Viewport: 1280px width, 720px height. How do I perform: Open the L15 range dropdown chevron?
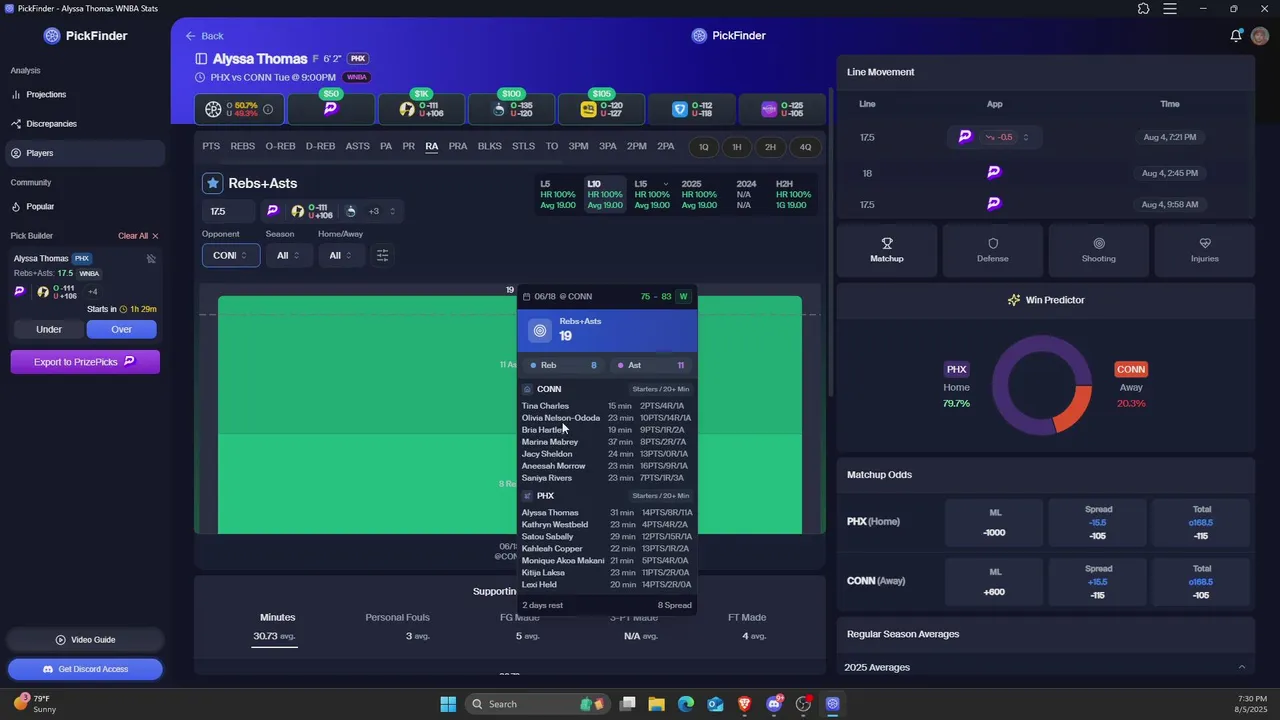[666, 184]
